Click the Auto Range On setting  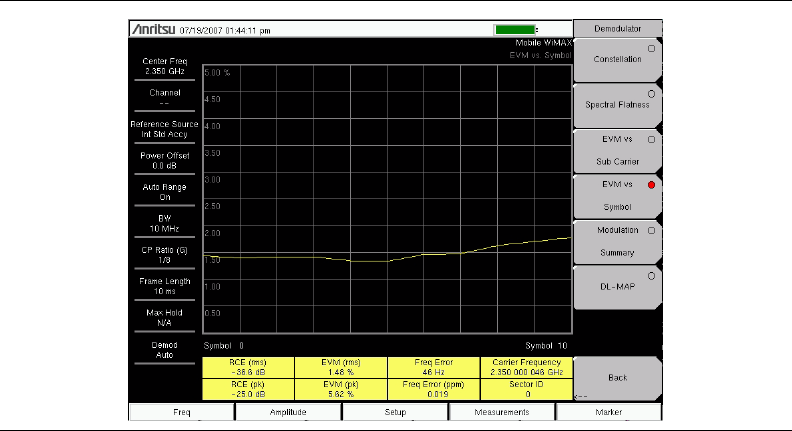tap(165, 192)
